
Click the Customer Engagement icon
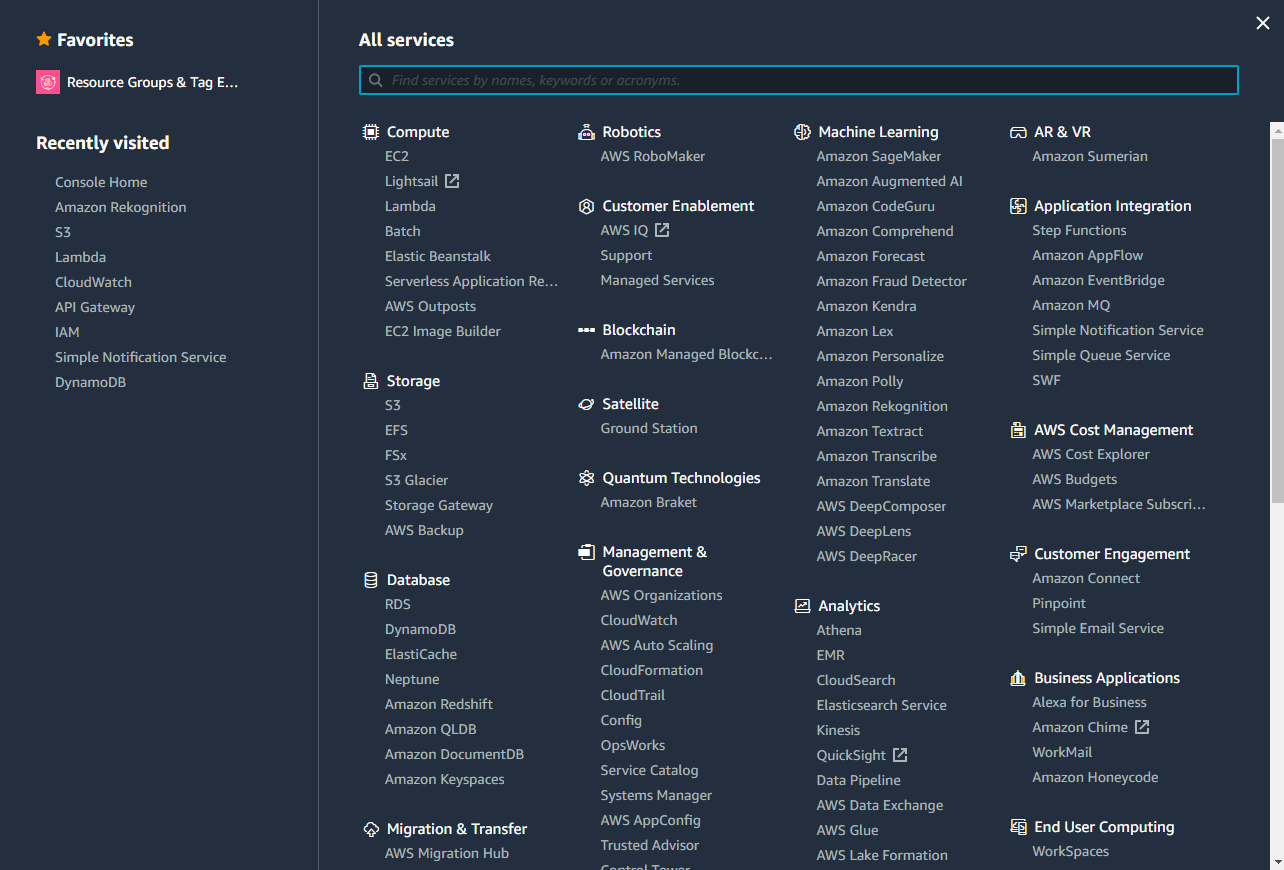pyautogui.click(x=1018, y=554)
